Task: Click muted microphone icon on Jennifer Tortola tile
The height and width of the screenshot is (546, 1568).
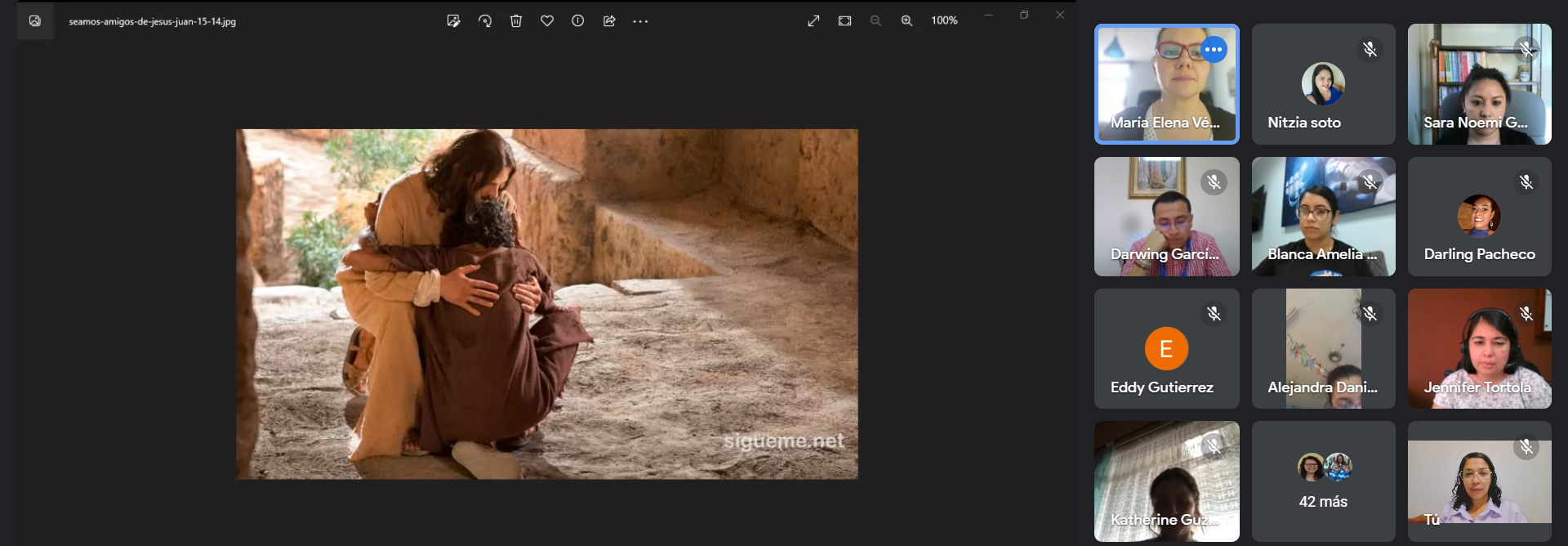Action: pos(1526,314)
